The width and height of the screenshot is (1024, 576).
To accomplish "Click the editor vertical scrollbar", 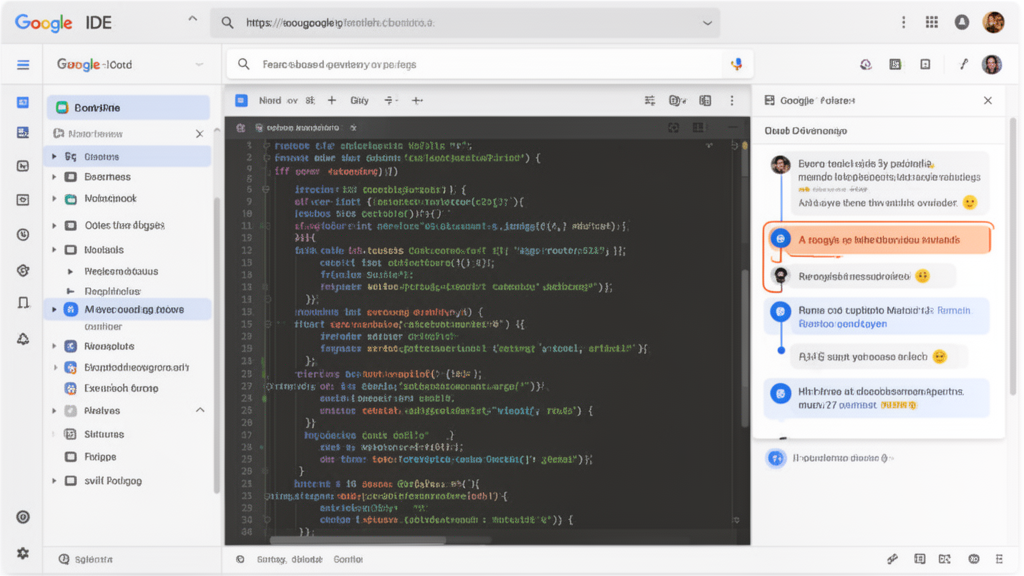I will point(744,349).
